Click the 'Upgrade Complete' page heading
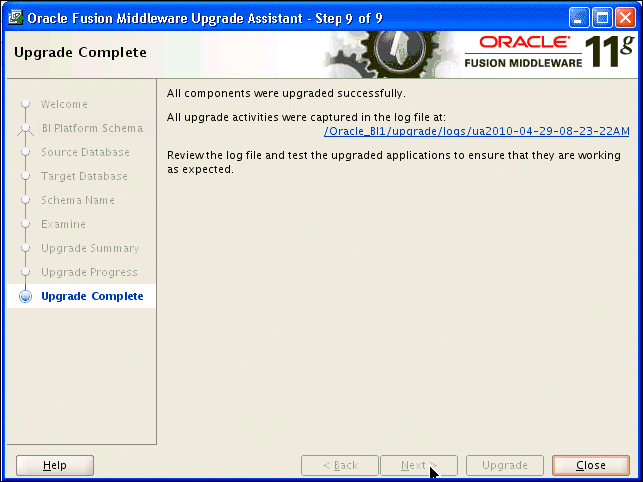Viewport: 643px width, 482px height. coord(80,53)
